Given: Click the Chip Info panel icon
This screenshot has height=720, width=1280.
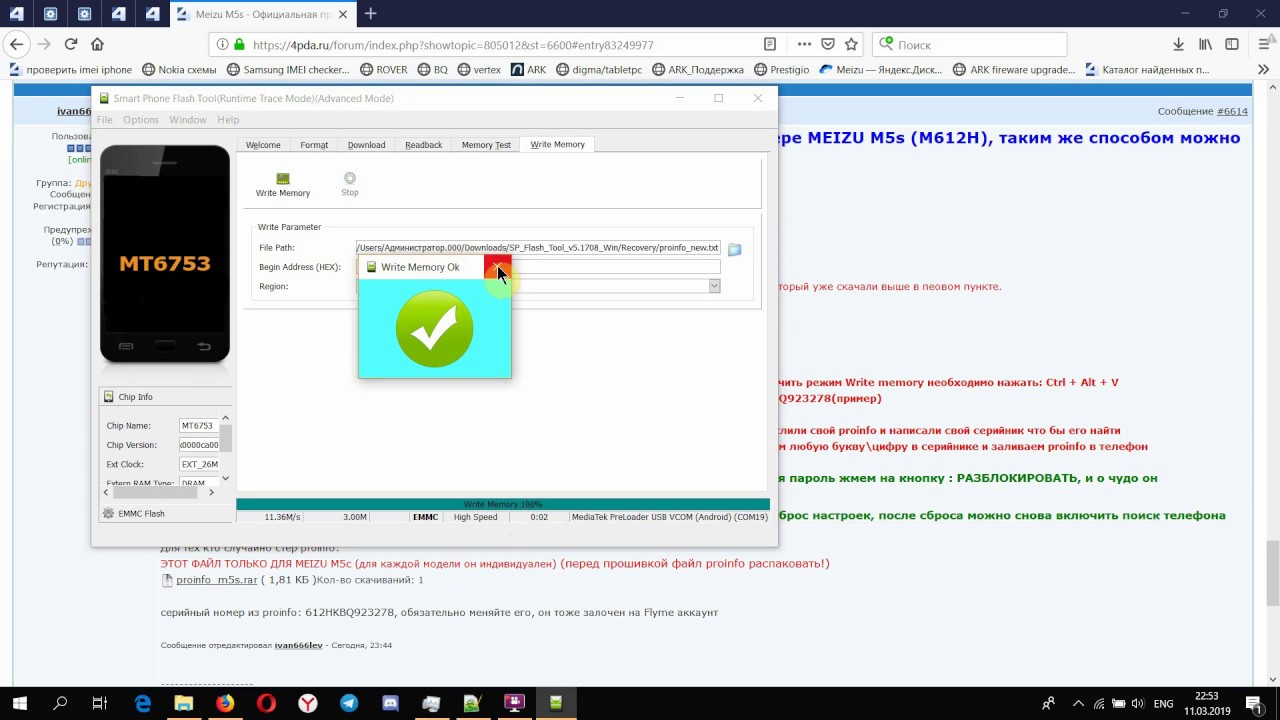Looking at the screenshot, I should pyautogui.click(x=109, y=397).
